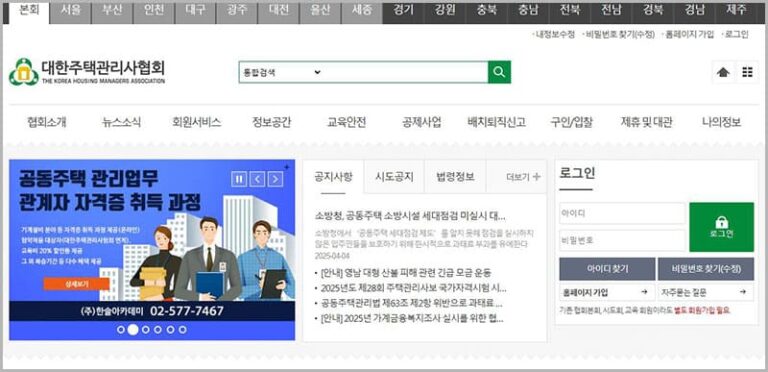
Task: Open the 통합검색 dropdown
Action: click(x=281, y=72)
